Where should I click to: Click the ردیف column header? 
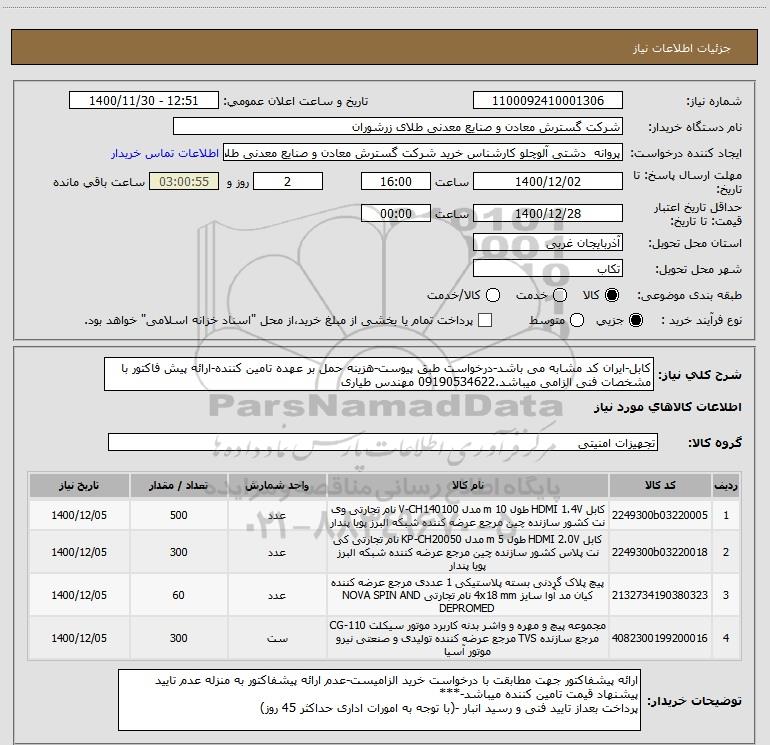tap(726, 486)
